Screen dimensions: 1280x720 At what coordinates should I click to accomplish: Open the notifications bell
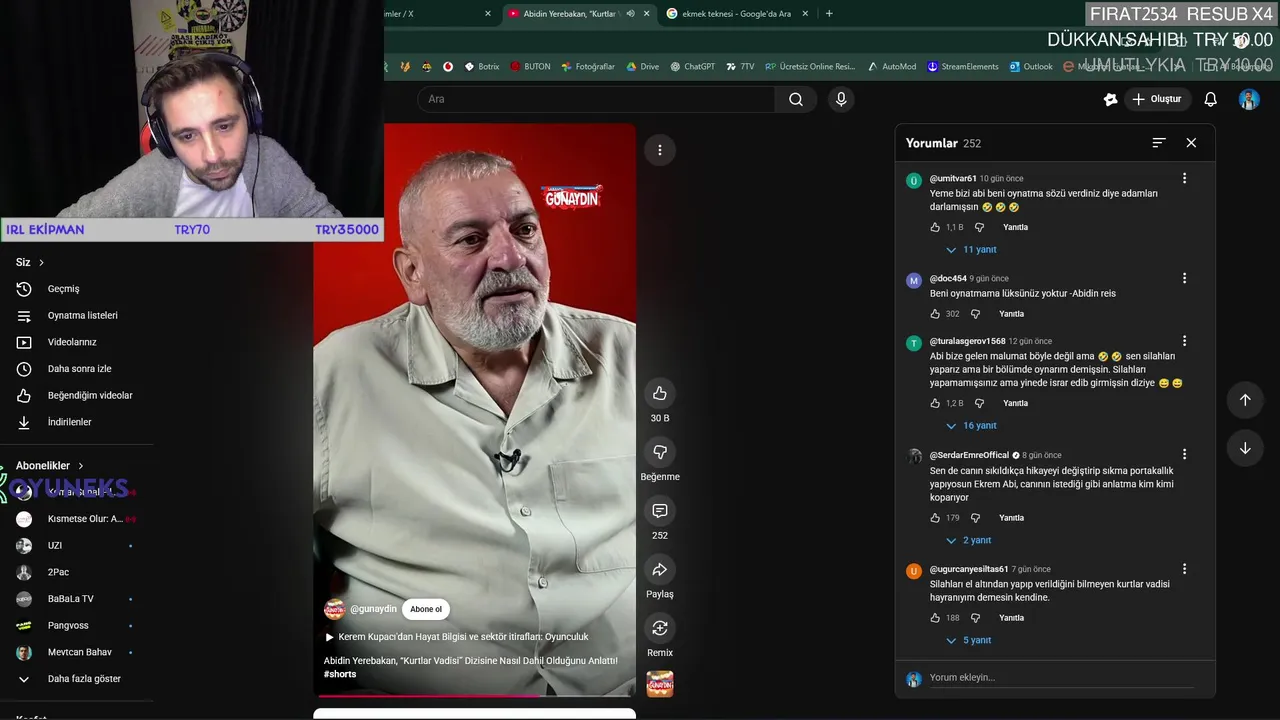coord(1210,99)
